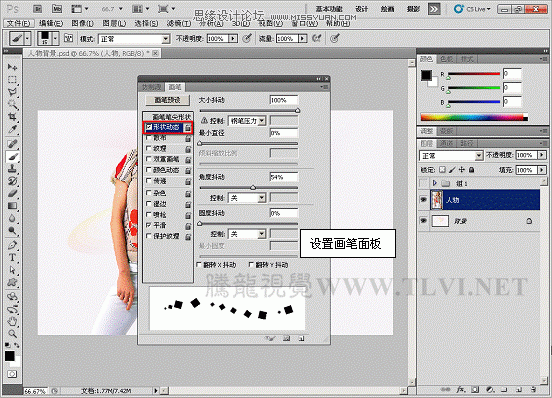This screenshot has height=398, width=552.
Task: Select 画笔笔尖形状 brush tip shape
Action: pyautogui.click(x=171, y=116)
